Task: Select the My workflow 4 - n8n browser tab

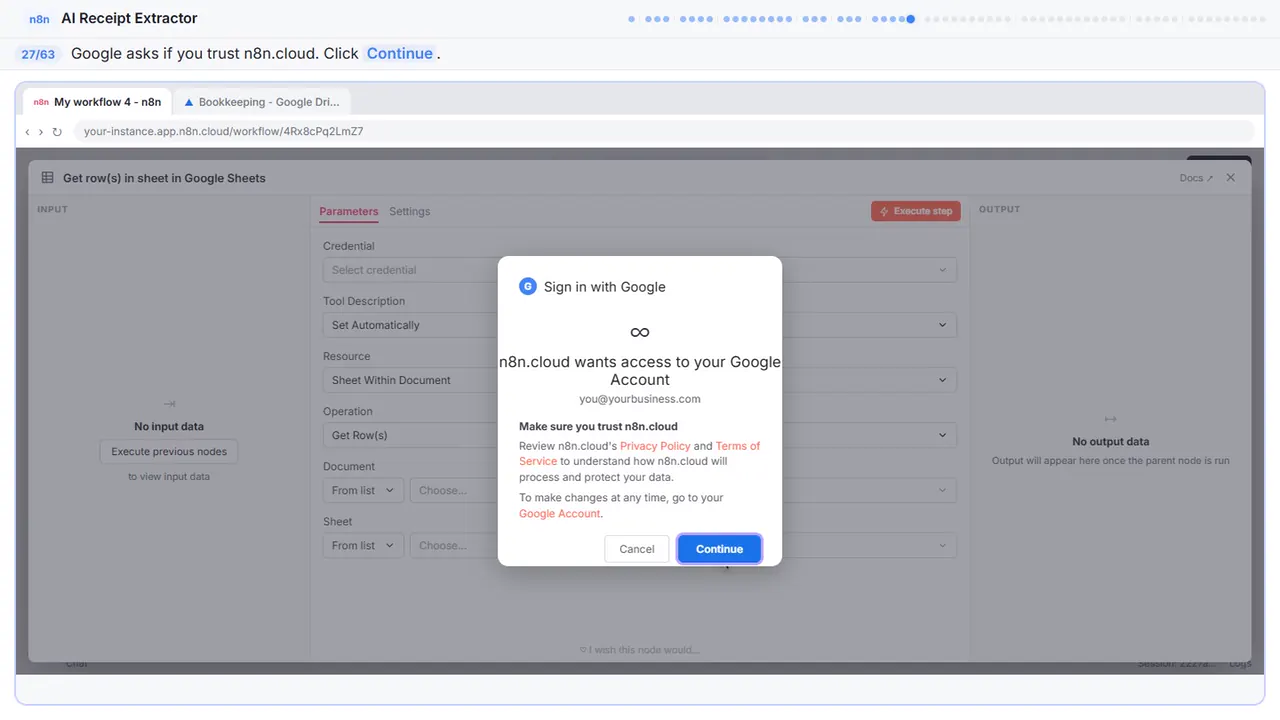Action: tap(97, 102)
